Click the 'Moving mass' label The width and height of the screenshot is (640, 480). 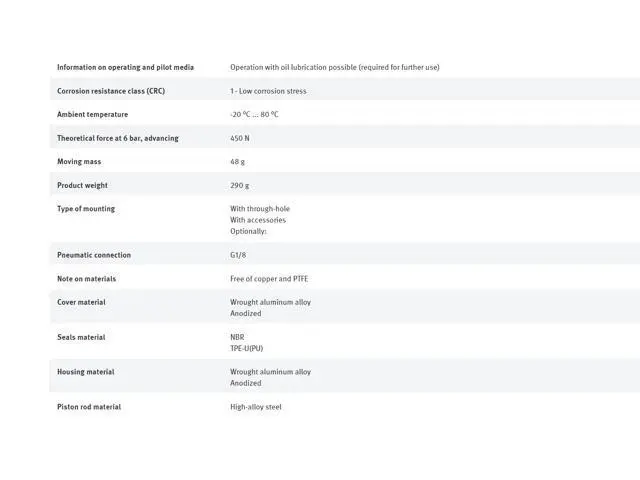(79, 161)
